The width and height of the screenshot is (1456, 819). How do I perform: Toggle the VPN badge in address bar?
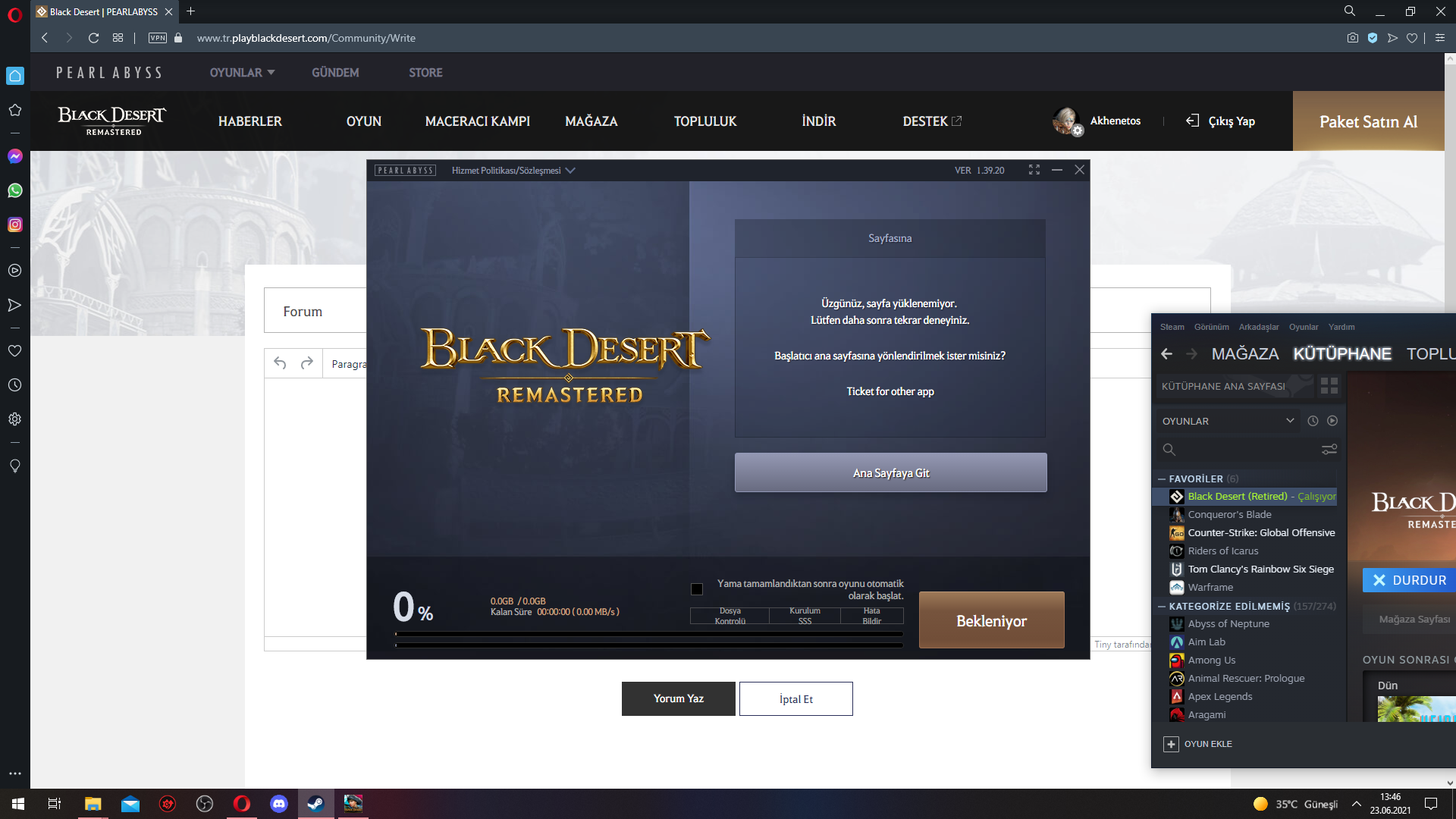point(158,38)
